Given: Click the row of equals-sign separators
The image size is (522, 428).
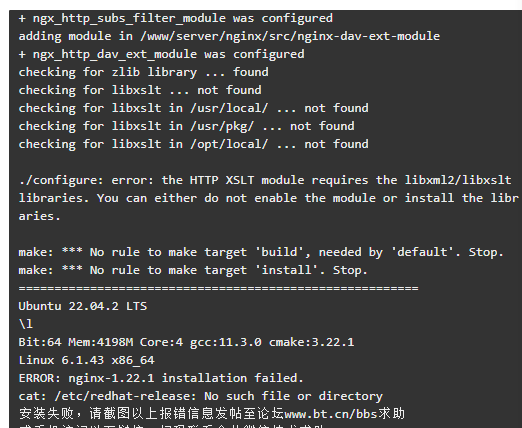Looking at the screenshot, I should coord(218,288).
